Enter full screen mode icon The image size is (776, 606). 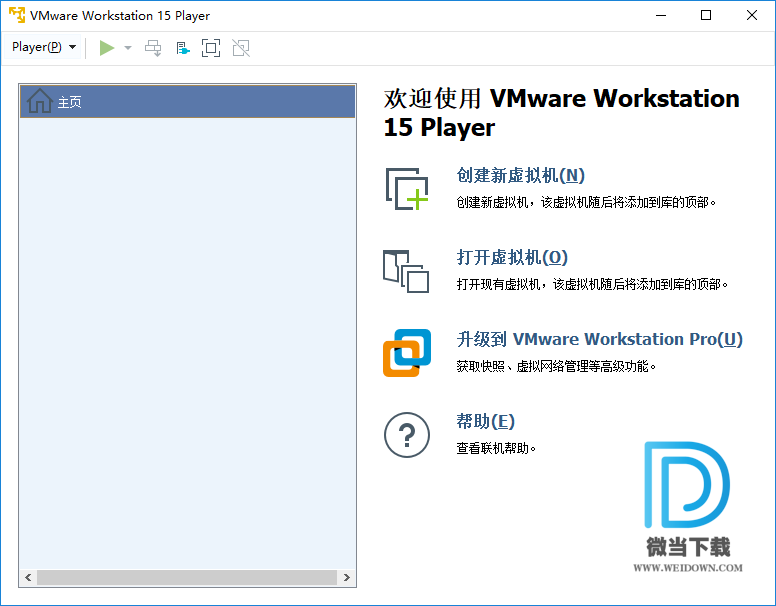[x=211, y=48]
